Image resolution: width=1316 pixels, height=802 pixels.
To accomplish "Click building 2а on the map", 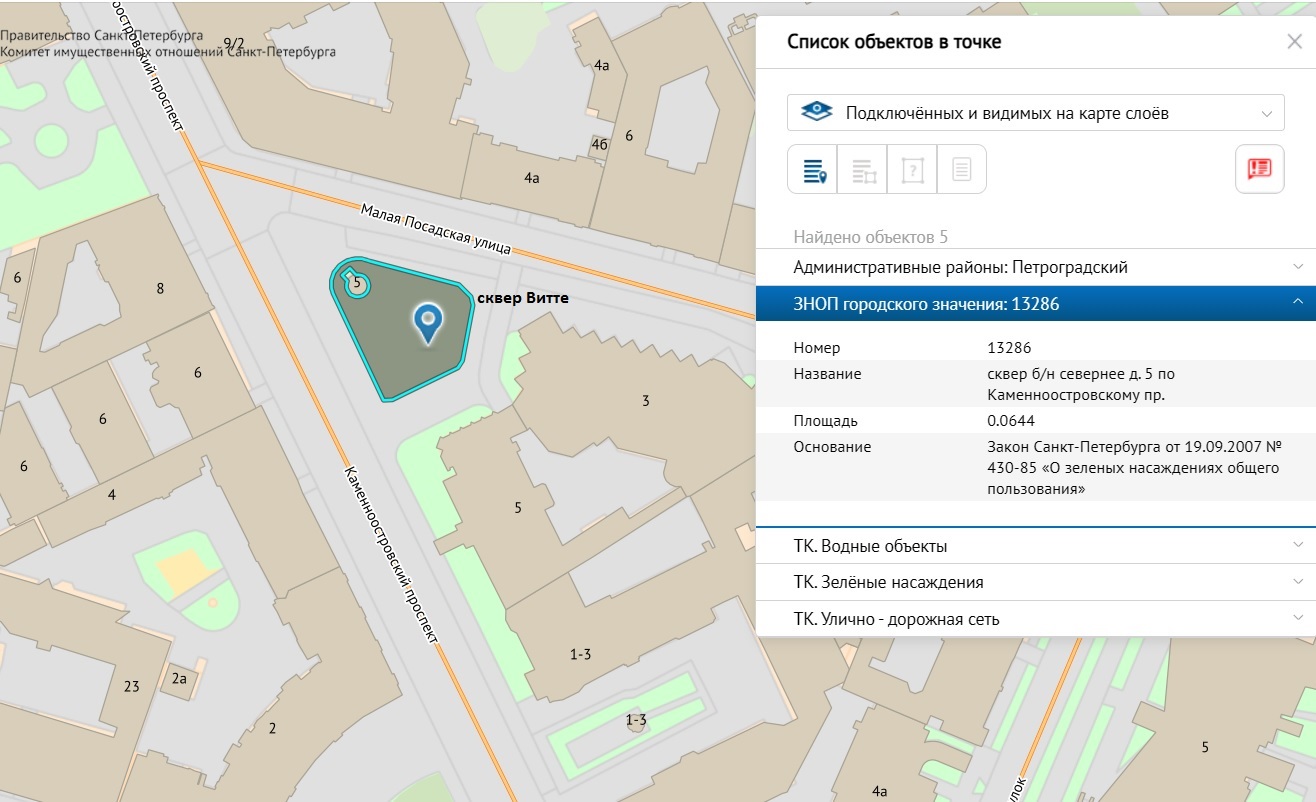I will 179,678.
